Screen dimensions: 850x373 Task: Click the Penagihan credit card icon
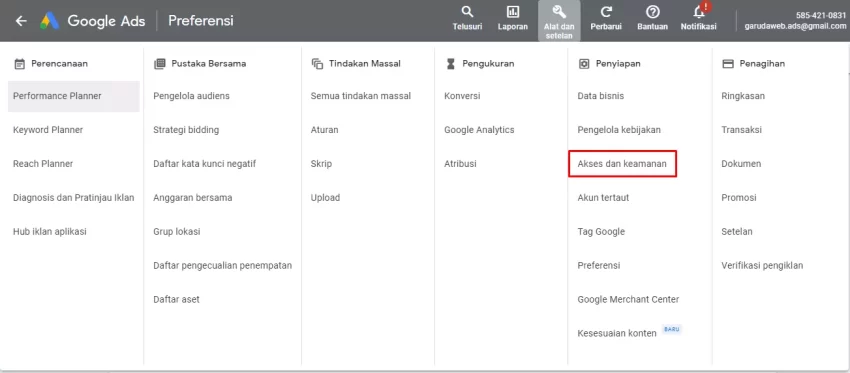[x=728, y=64]
